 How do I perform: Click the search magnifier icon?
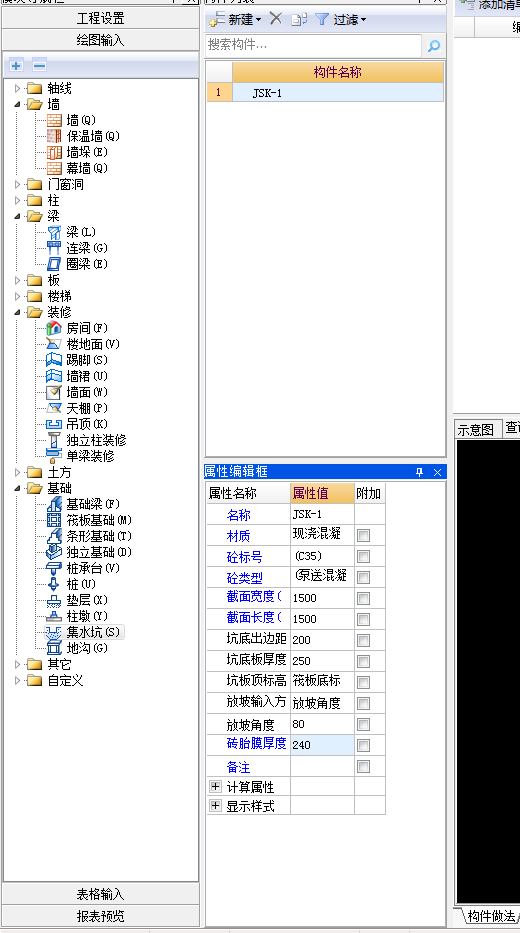434,45
